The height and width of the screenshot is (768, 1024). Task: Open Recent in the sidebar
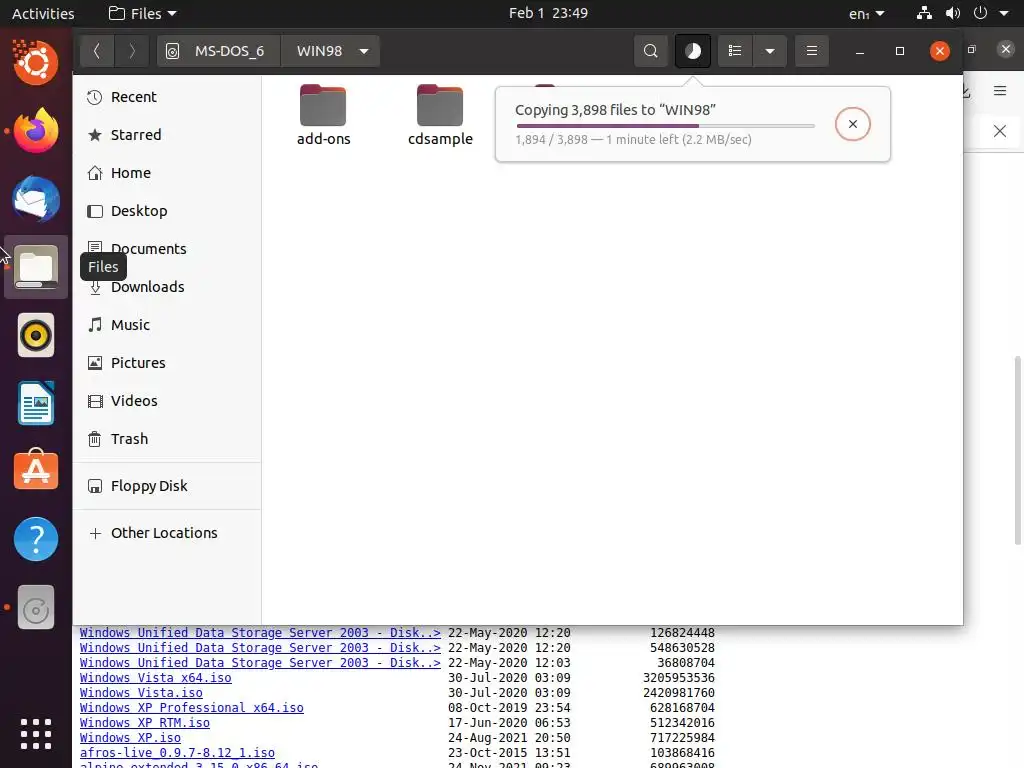[167, 97]
